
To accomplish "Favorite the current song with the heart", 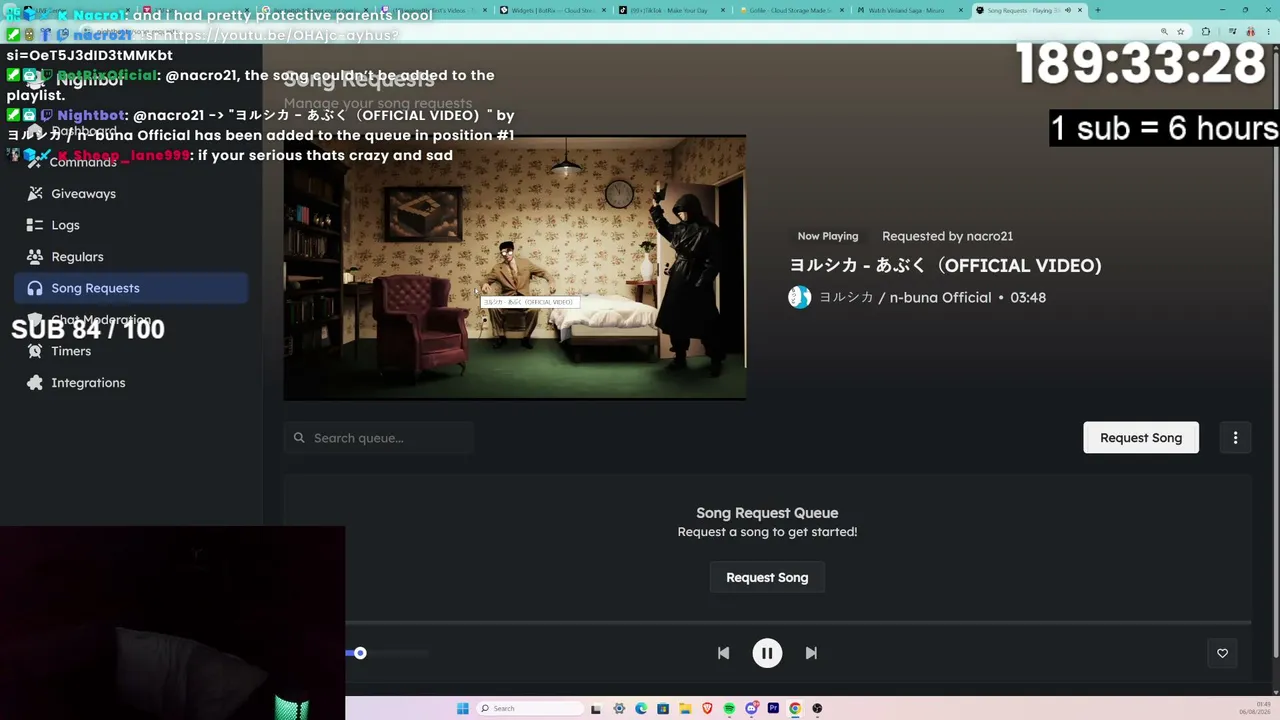I will (x=1222, y=653).
